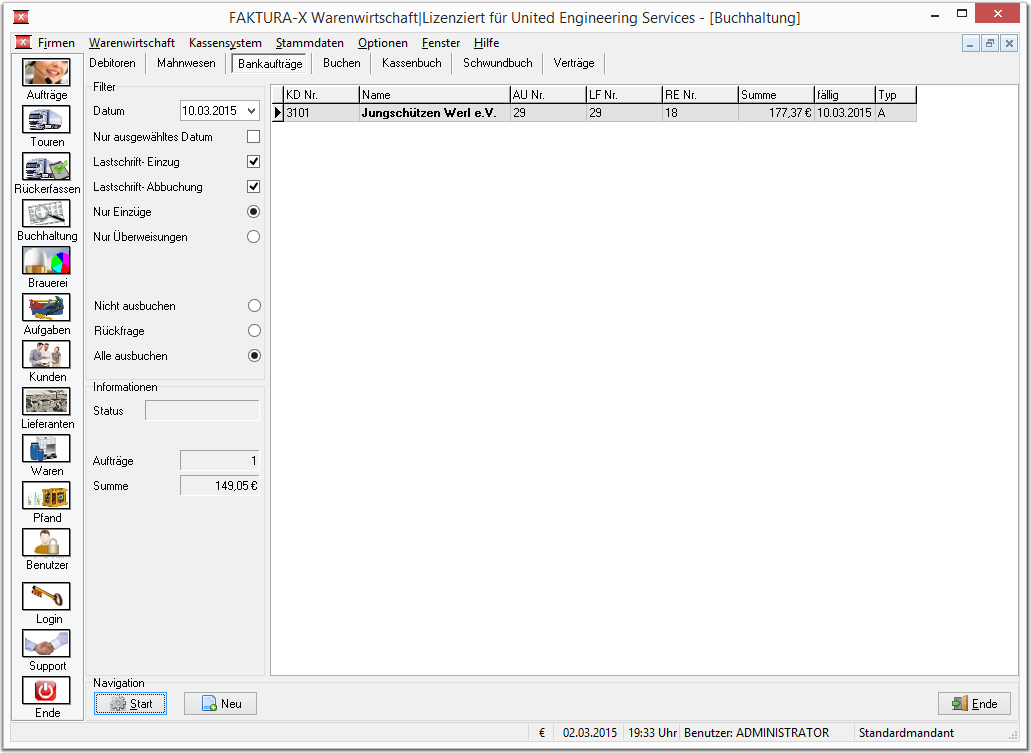
Task: Click the Summe field showing 149,05 €
Action: tap(220, 486)
